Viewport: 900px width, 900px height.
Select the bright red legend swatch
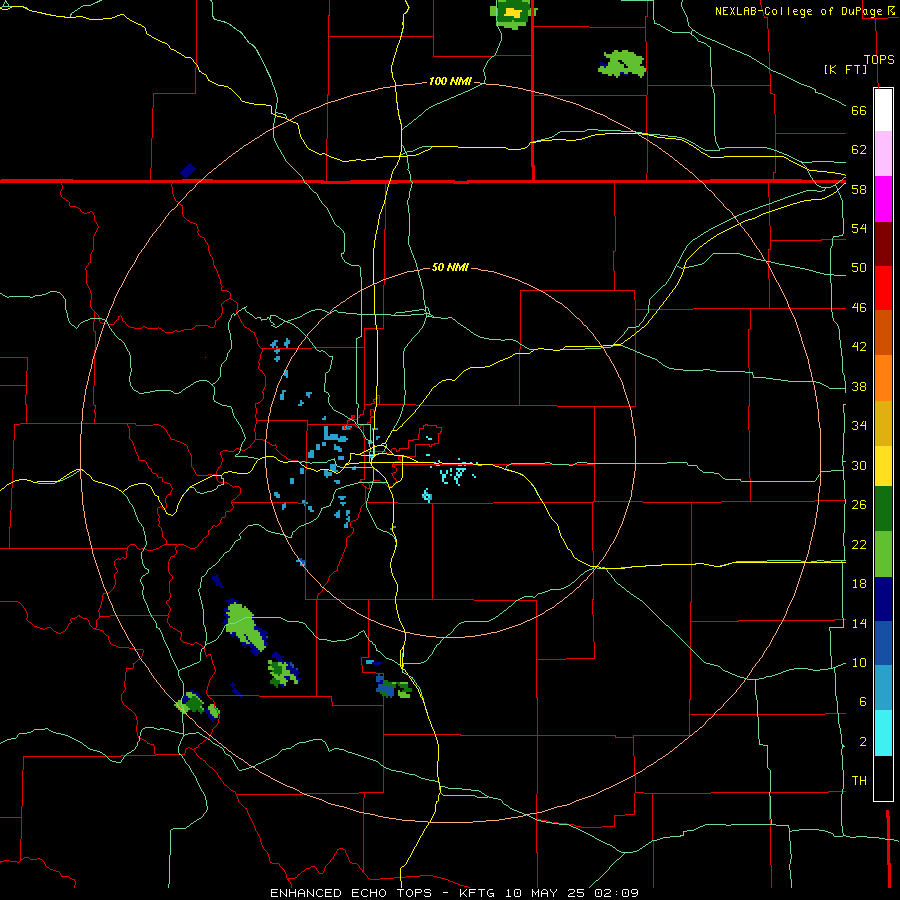tap(883, 288)
